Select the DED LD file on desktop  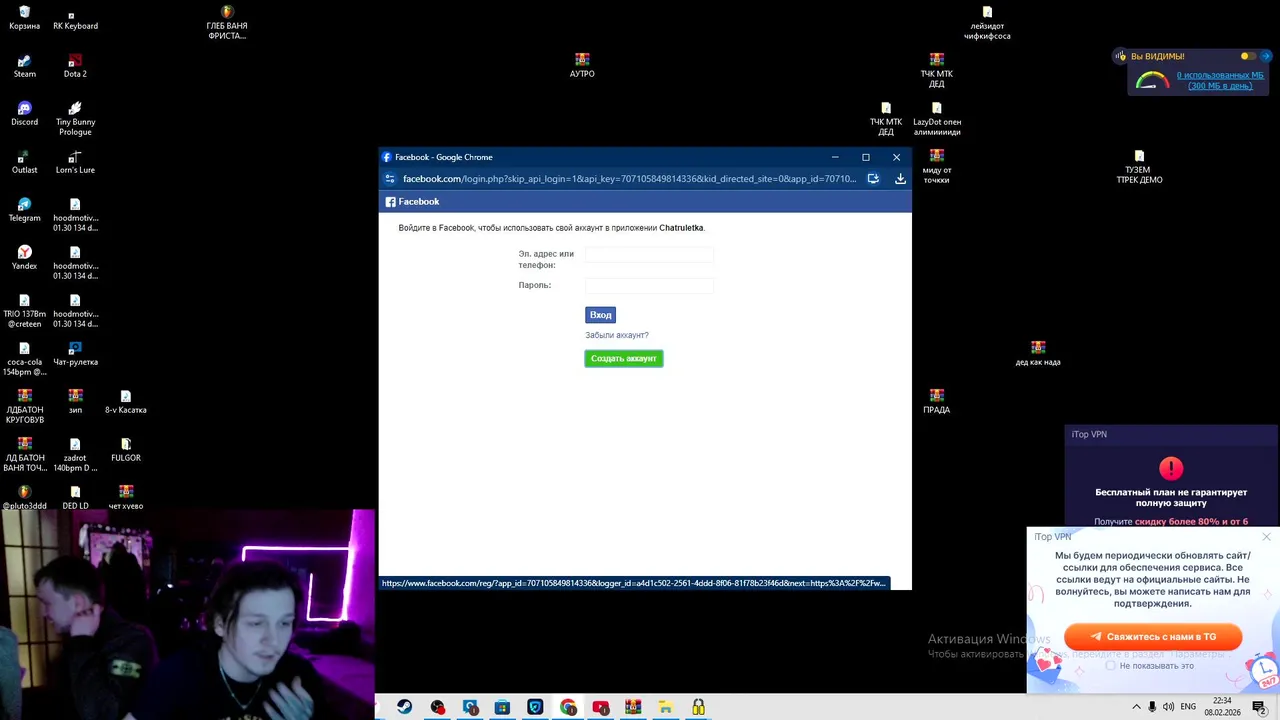point(75,498)
